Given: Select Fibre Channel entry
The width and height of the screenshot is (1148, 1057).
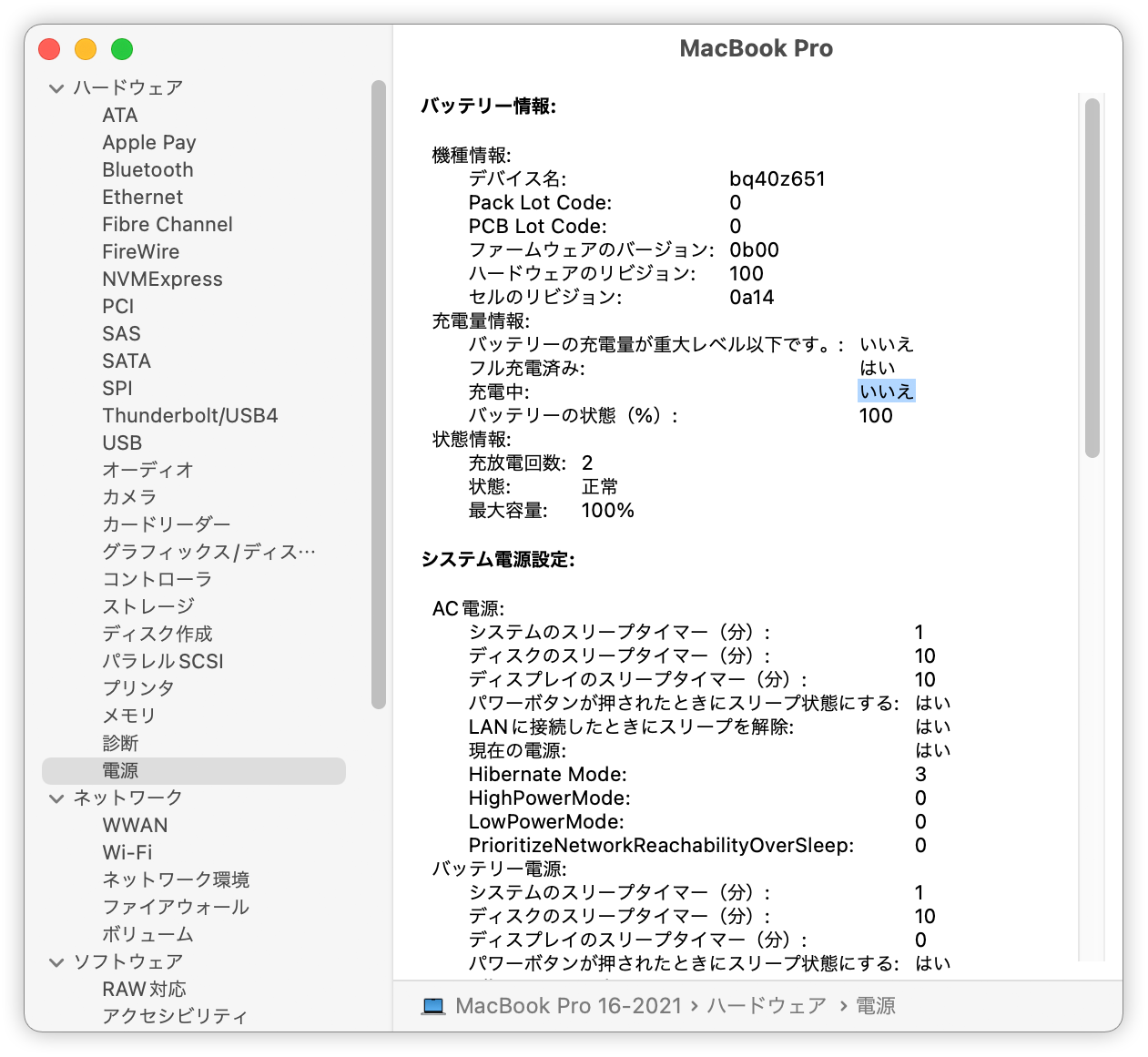Looking at the screenshot, I should pyautogui.click(x=168, y=225).
